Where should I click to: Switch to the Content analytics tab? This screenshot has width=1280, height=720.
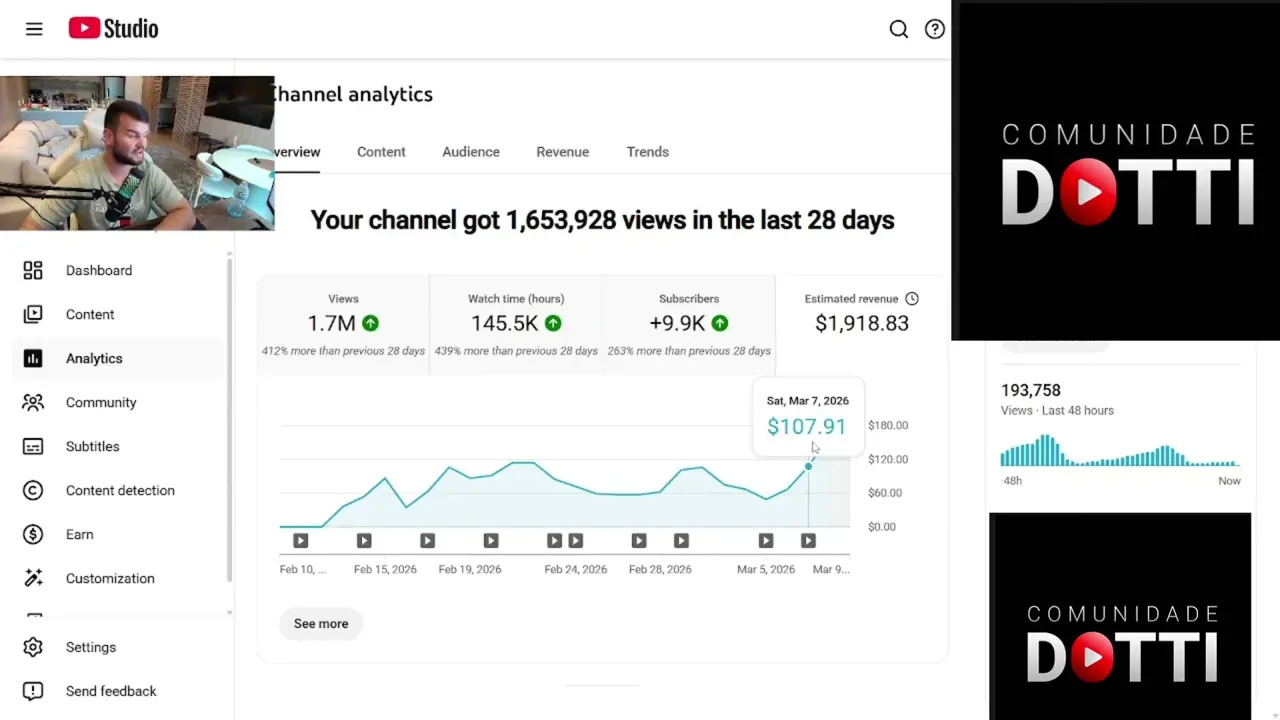381,152
